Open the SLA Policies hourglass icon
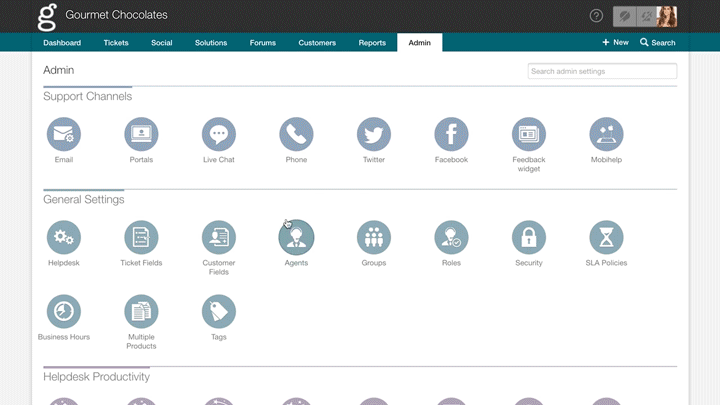 coord(607,237)
